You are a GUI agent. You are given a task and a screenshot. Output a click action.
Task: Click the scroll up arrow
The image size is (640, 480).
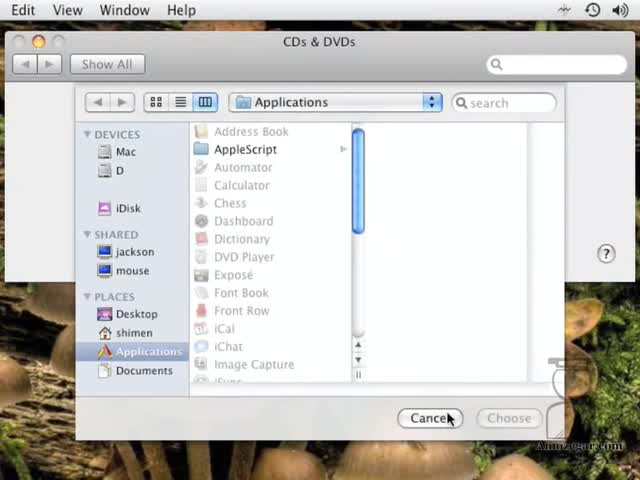point(358,345)
